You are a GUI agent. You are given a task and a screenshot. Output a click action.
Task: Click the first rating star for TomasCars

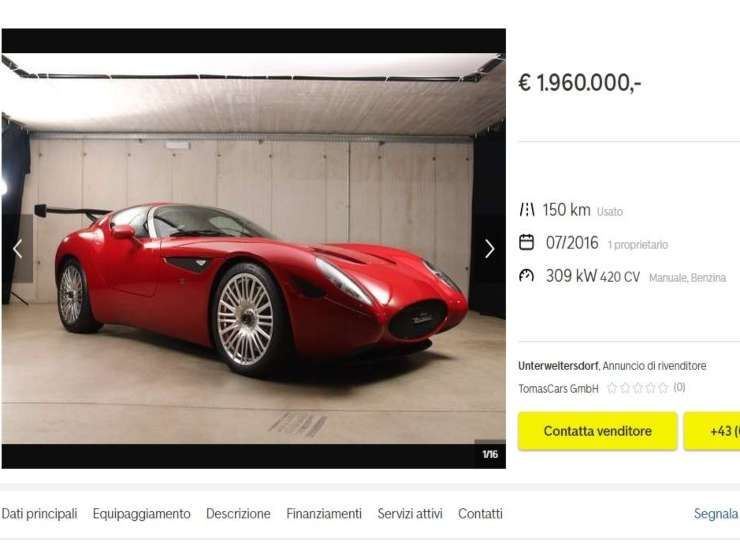[x=612, y=388]
